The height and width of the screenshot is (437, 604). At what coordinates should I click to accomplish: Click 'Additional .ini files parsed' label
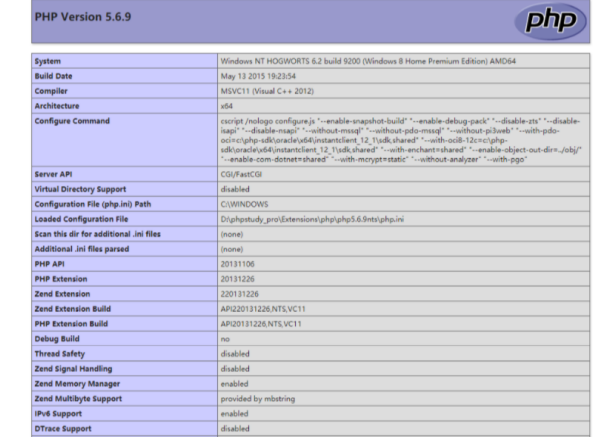[82, 249]
